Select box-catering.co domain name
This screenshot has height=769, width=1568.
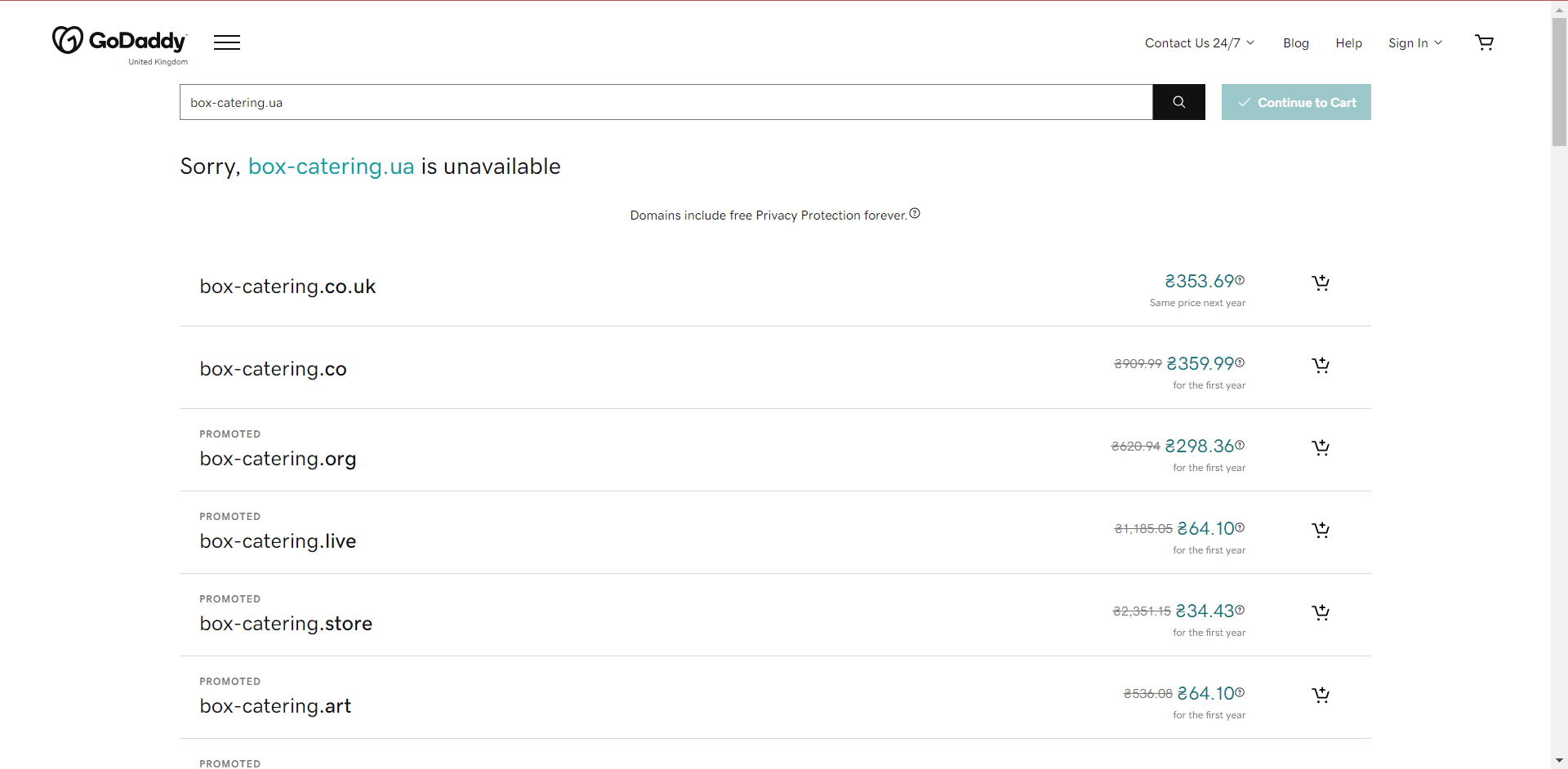point(273,369)
